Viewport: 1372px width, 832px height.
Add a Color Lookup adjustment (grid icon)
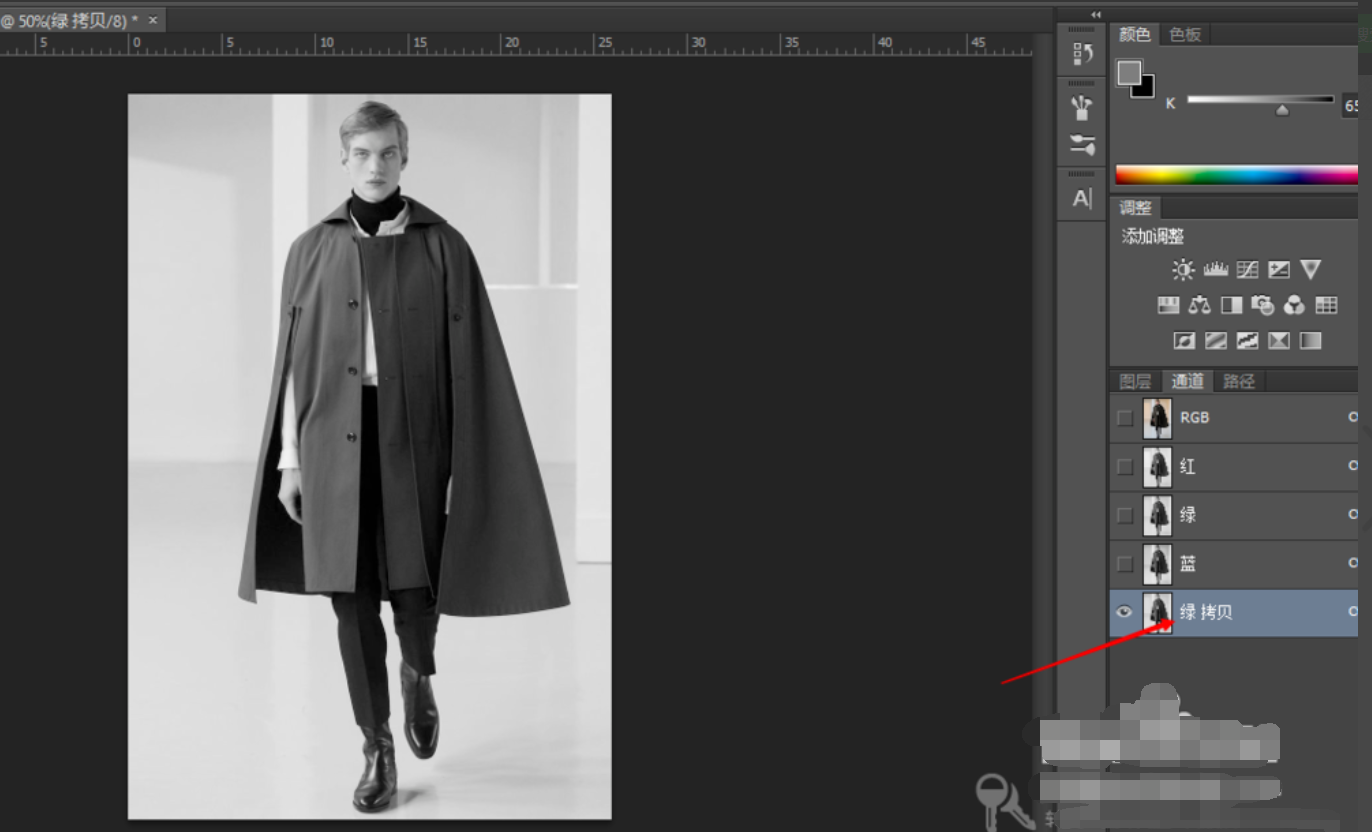[x=1327, y=305]
